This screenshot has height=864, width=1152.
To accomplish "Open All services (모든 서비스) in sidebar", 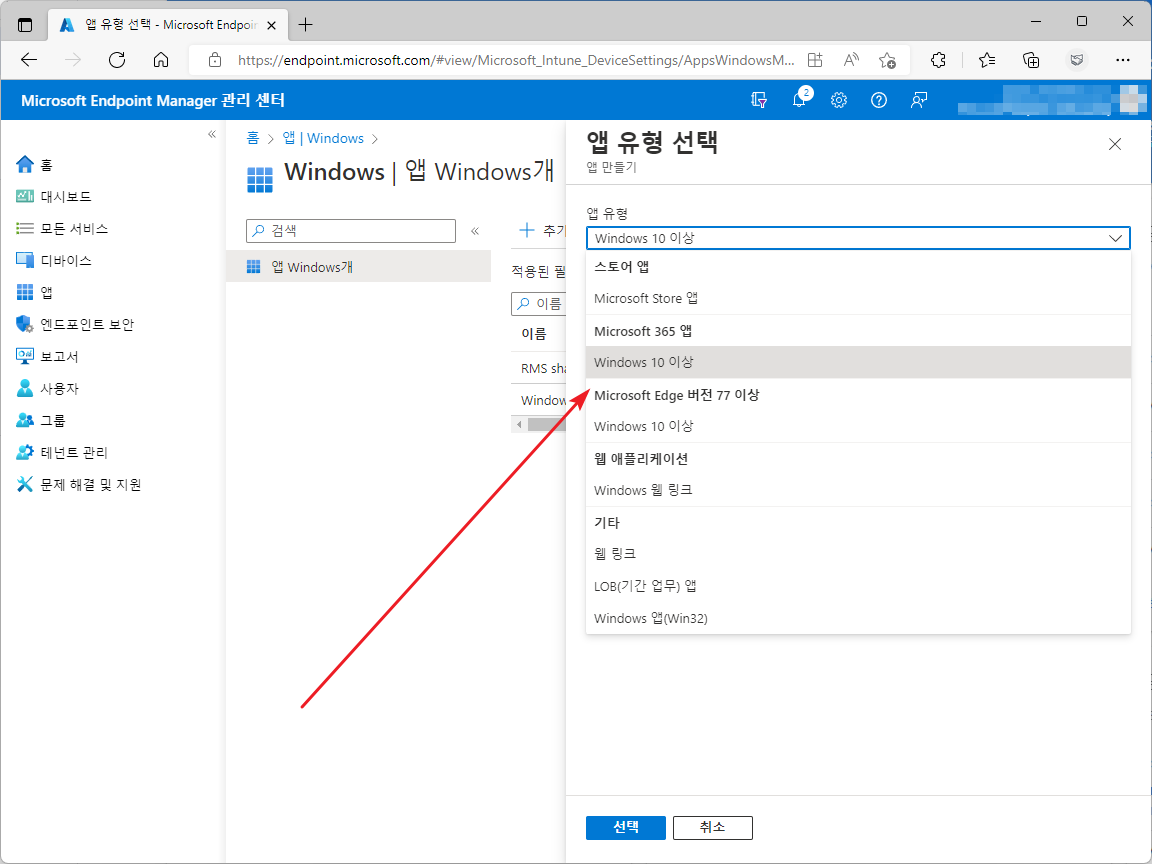I will pyautogui.click(x=62, y=228).
